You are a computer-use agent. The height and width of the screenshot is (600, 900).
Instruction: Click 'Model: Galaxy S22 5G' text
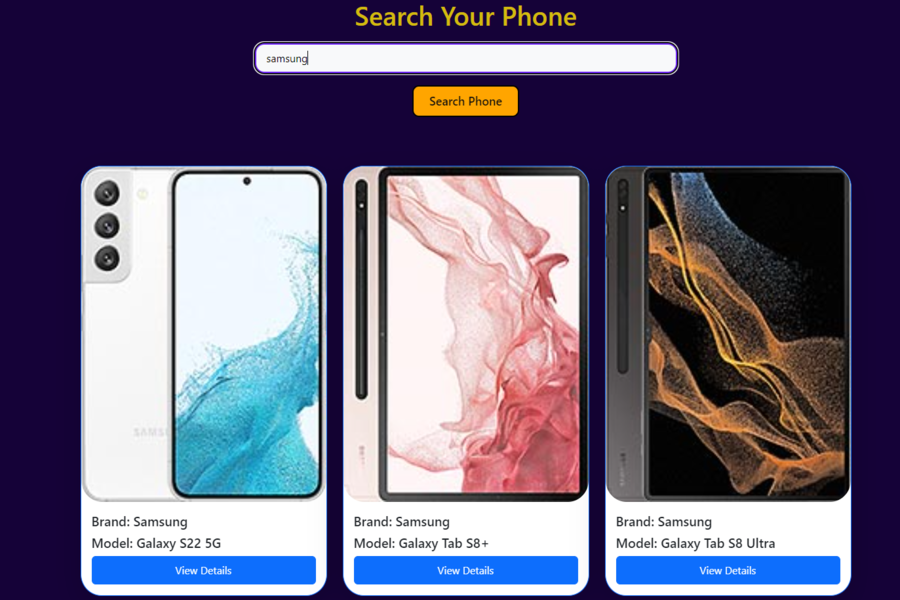(x=156, y=543)
